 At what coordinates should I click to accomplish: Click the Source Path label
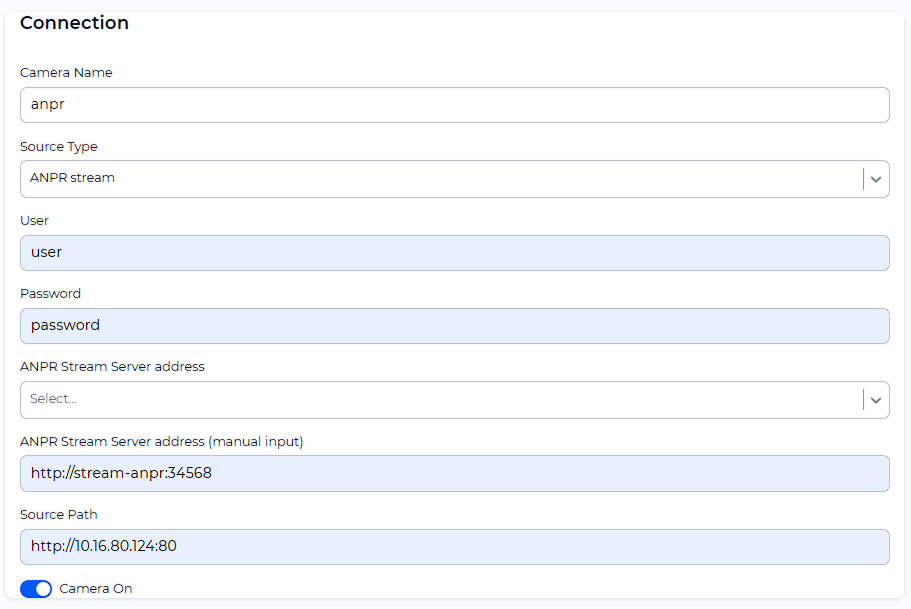(58, 514)
